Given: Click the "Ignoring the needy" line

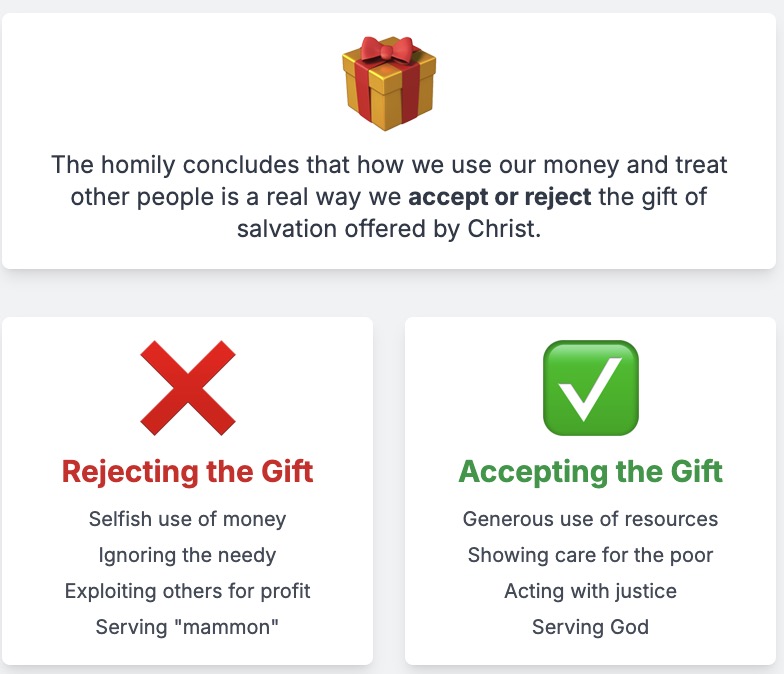Looking at the screenshot, I should pos(188,555).
